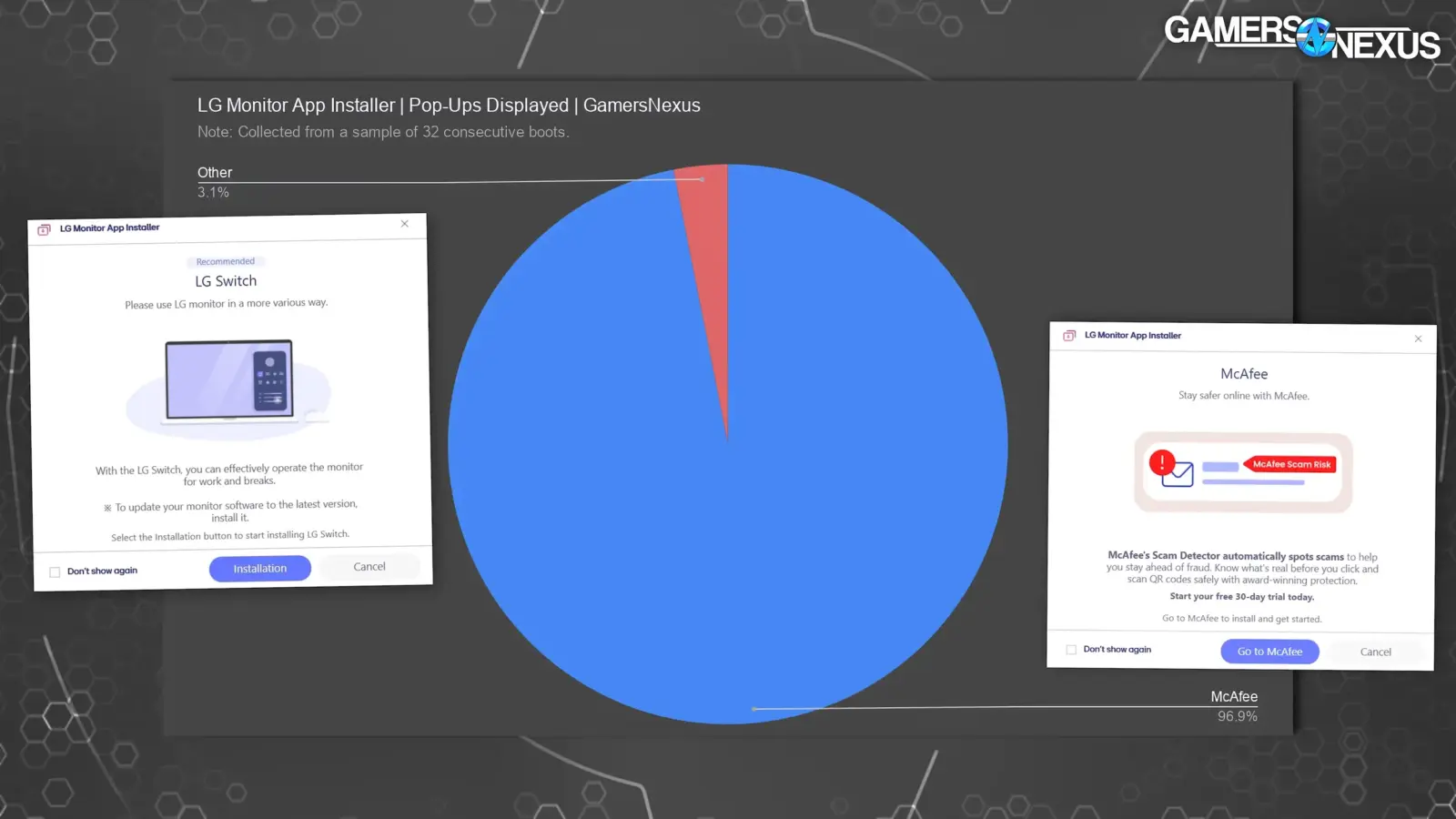Cancel the LG Switch installer dialog
This screenshot has height=819, width=1456.
point(369,567)
